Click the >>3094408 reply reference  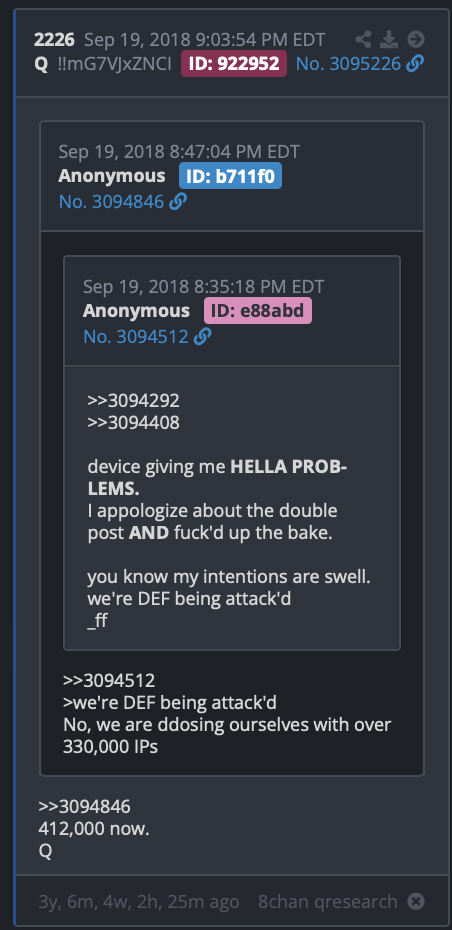tap(133, 423)
